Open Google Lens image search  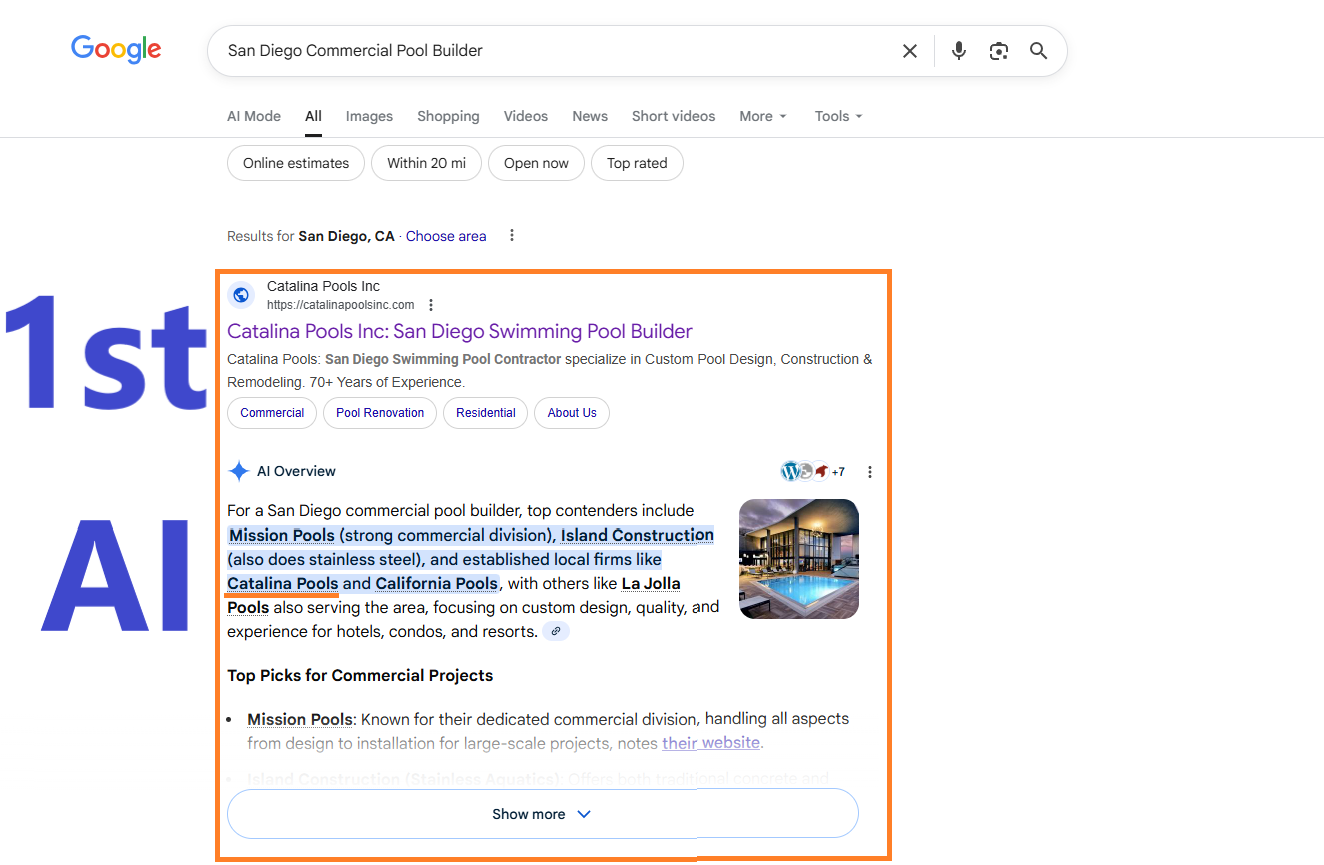pos(998,51)
